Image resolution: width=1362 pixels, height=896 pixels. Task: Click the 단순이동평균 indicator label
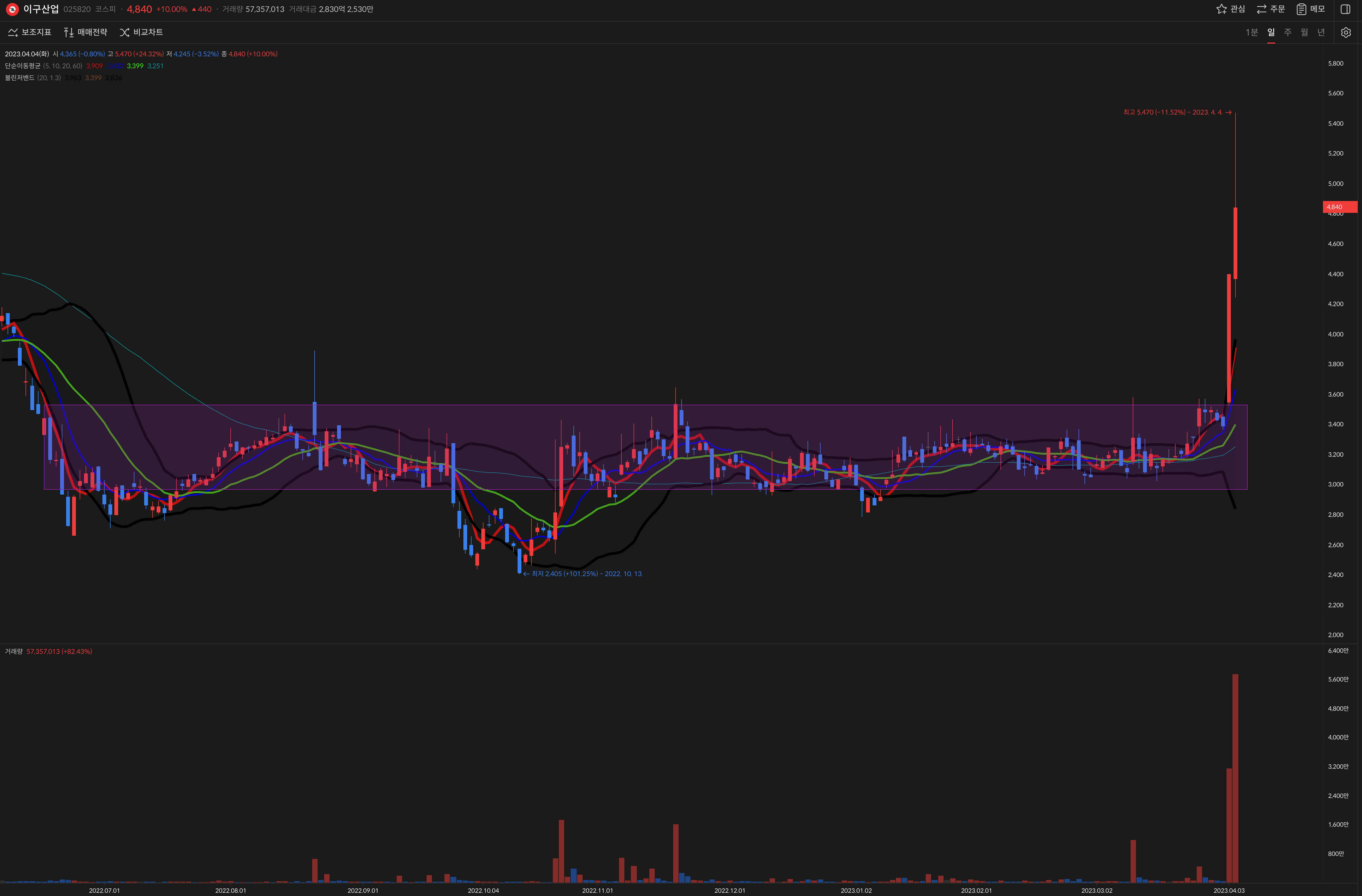pos(23,66)
